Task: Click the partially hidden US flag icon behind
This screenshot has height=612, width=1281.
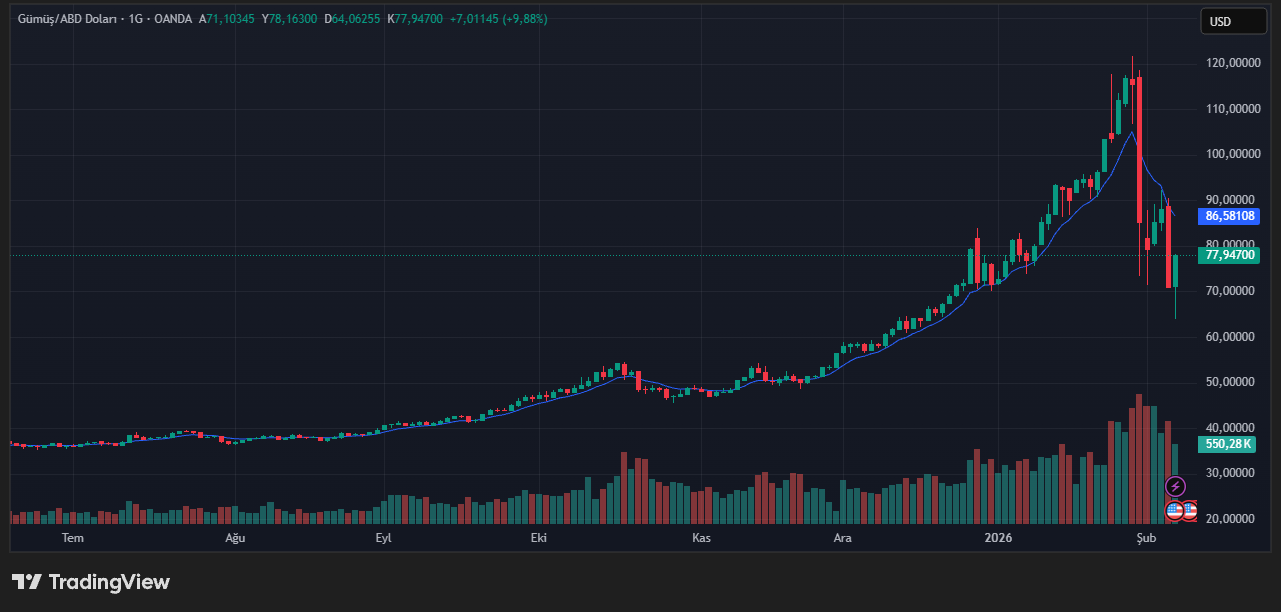Action: tap(1190, 511)
